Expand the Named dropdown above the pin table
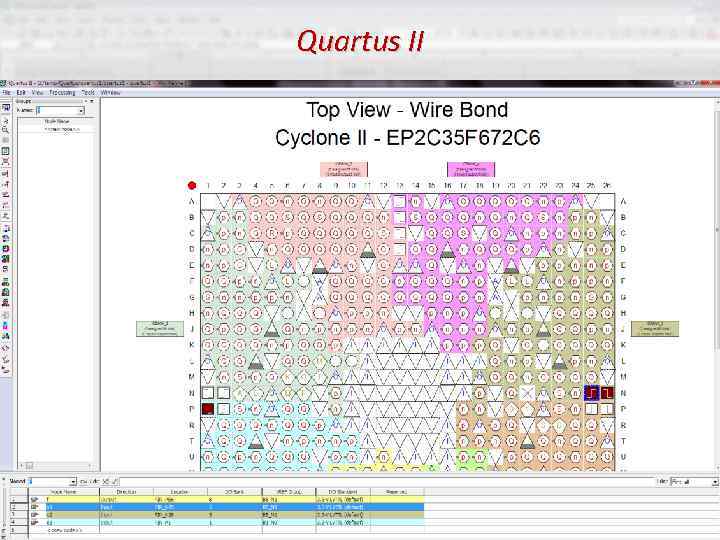The width and height of the screenshot is (720, 540). click(73, 482)
